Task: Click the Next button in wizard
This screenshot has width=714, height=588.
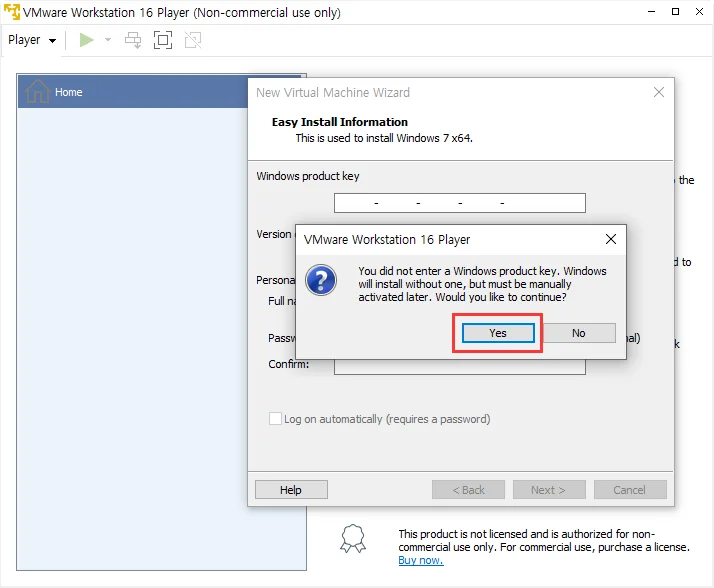Action: (549, 490)
